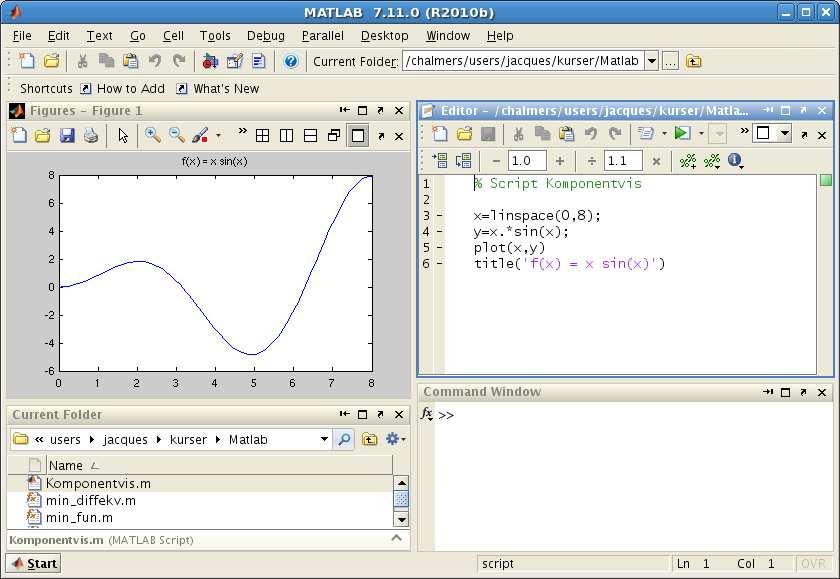Click the Editor open folder icon
The height and width of the screenshot is (579, 840).
464,134
